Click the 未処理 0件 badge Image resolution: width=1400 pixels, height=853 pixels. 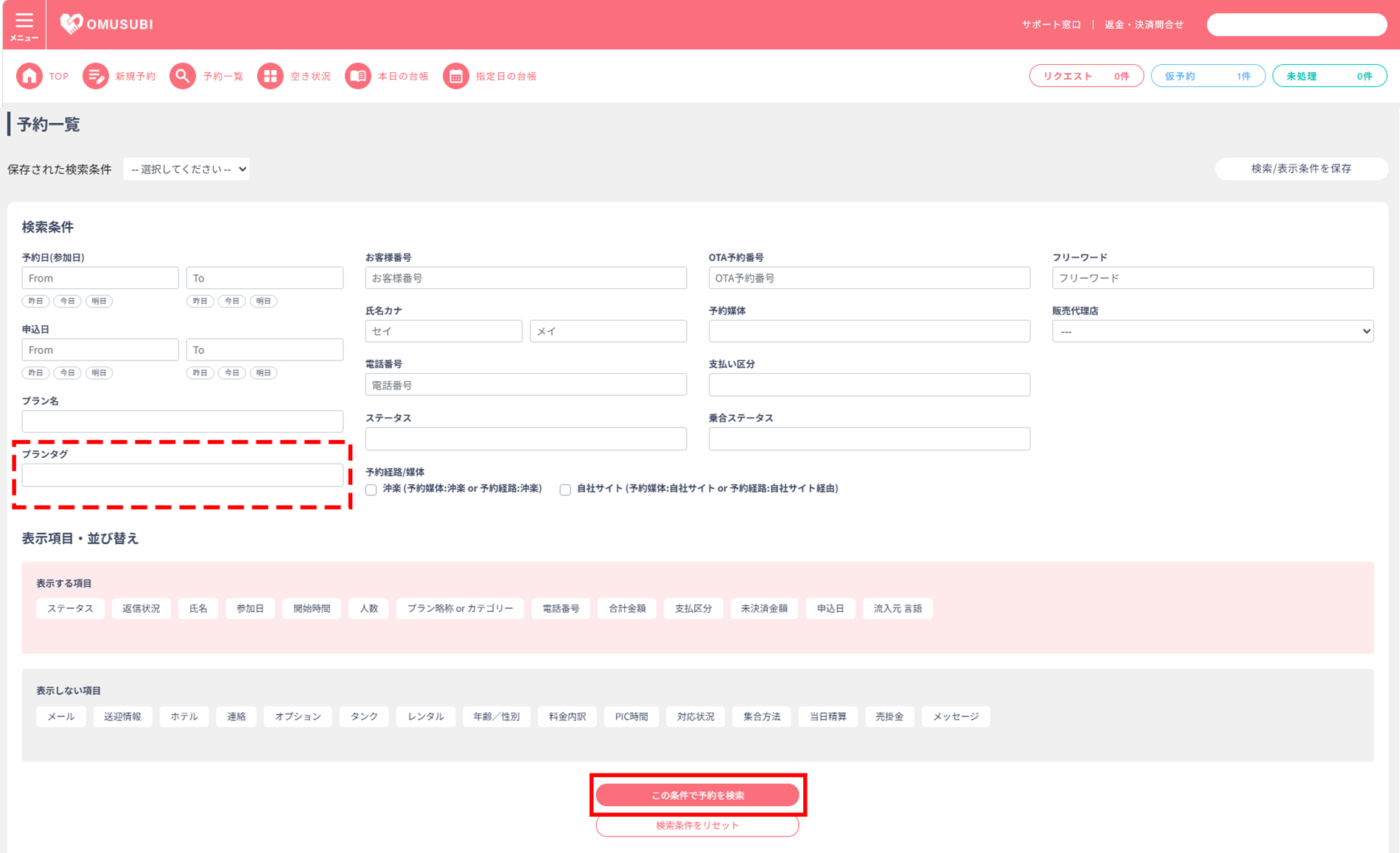pos(1329,76)
